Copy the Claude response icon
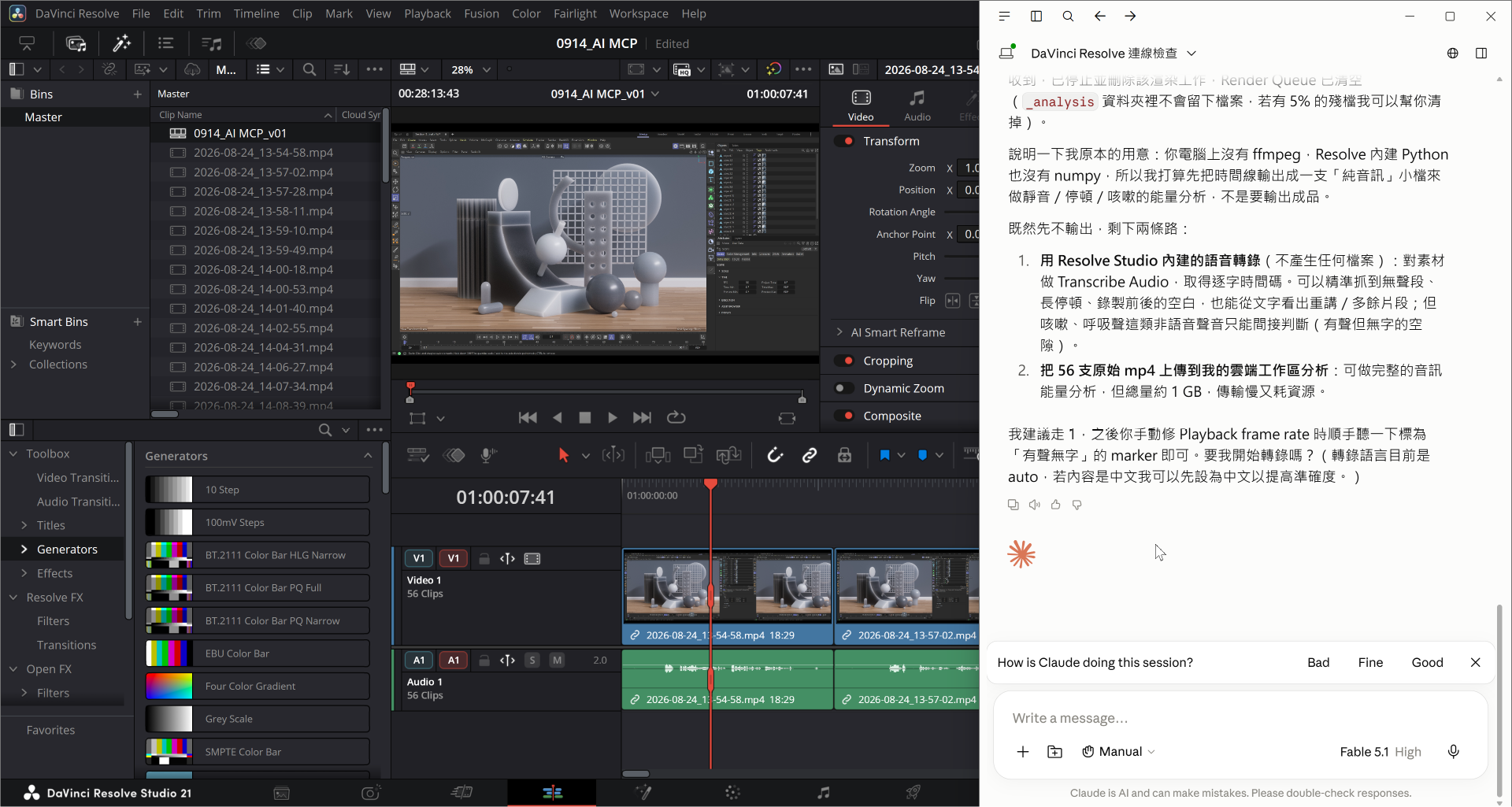The height and width of the screenshot is (807, 1512). [1014, 505]
